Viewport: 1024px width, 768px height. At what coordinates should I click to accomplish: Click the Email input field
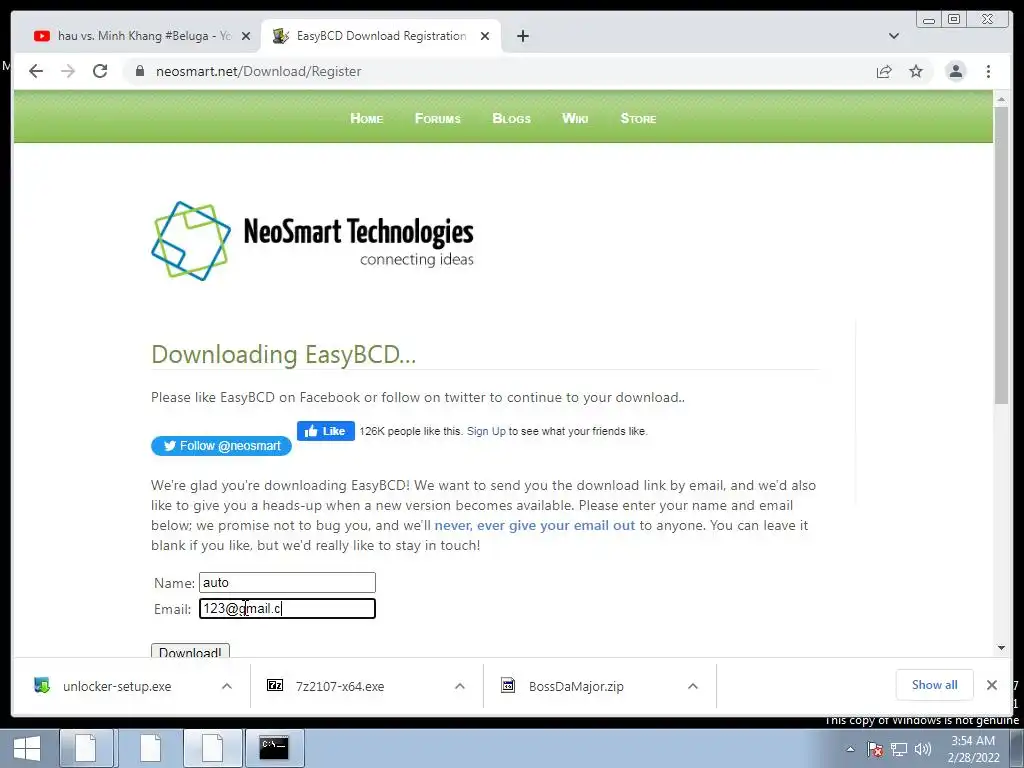point(287,609)
